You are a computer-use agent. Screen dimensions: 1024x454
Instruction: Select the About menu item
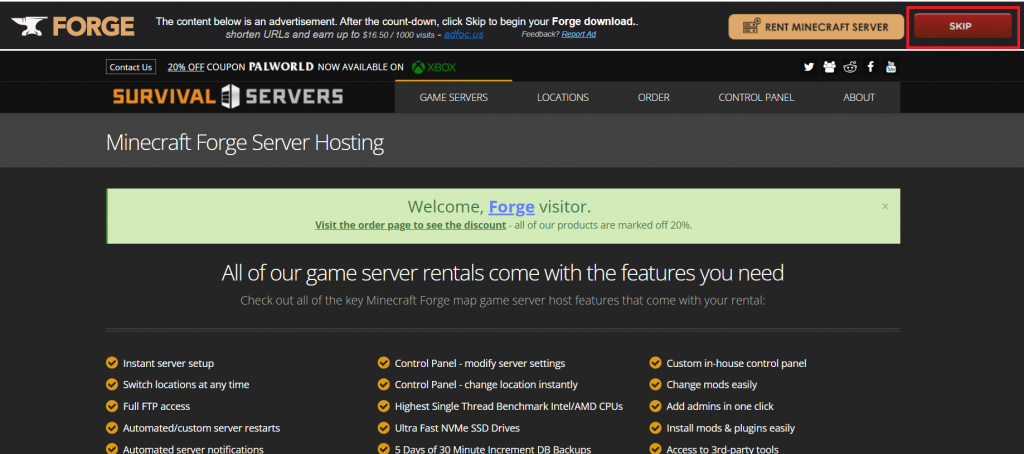tap(858, 97)
